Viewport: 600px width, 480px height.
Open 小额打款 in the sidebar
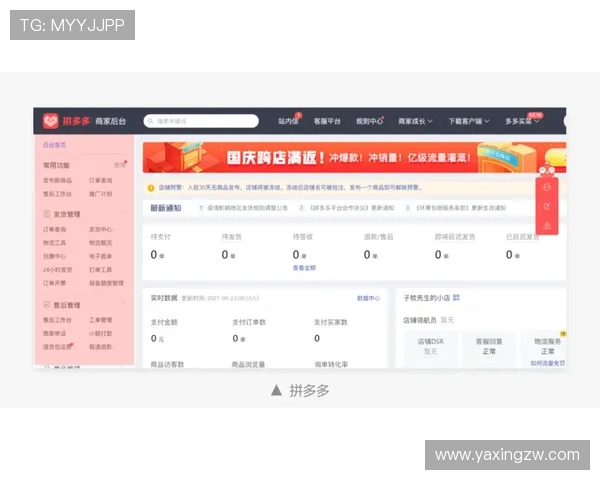coord(101,333)
